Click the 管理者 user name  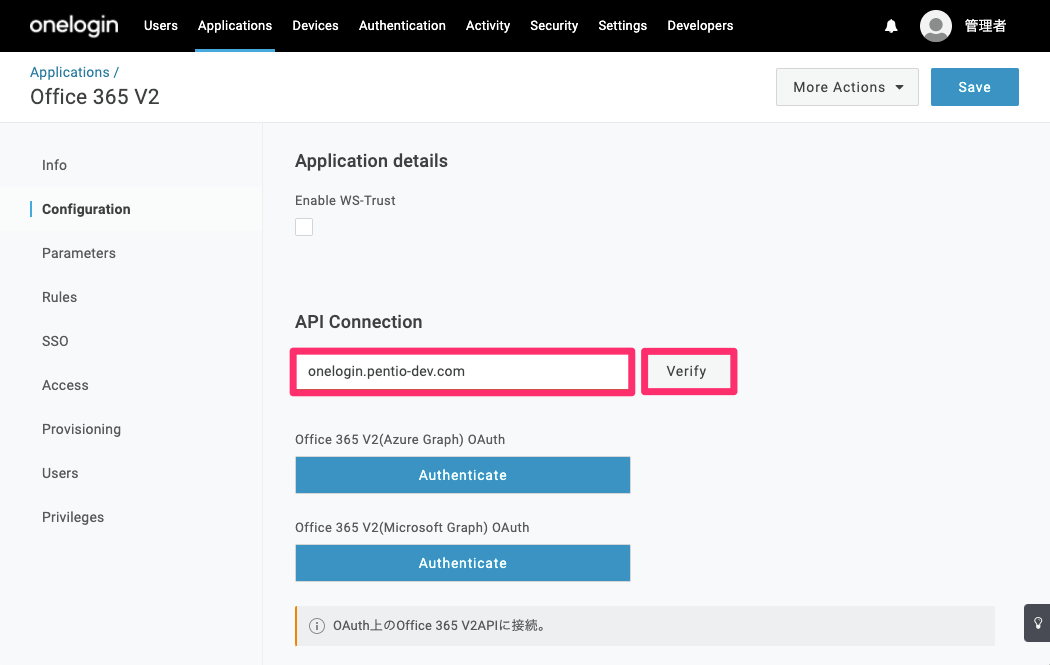pyautogui.click(x=985, y=26)
